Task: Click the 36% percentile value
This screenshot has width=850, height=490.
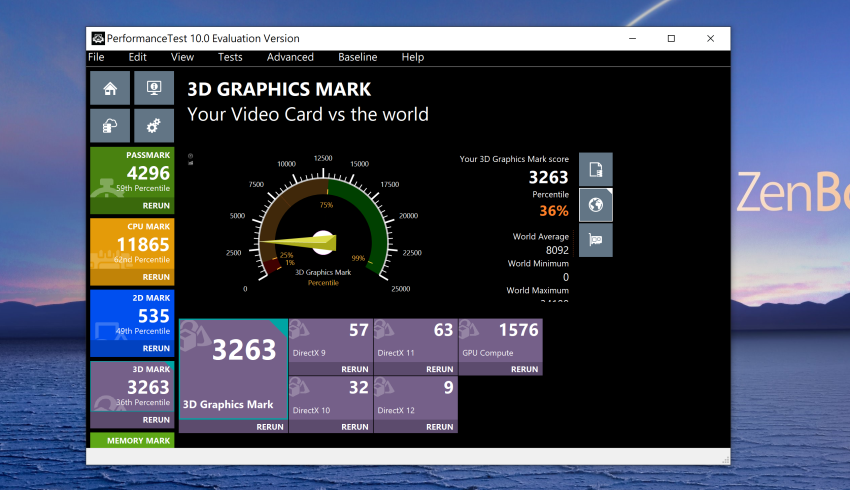Action: (553, 211)
